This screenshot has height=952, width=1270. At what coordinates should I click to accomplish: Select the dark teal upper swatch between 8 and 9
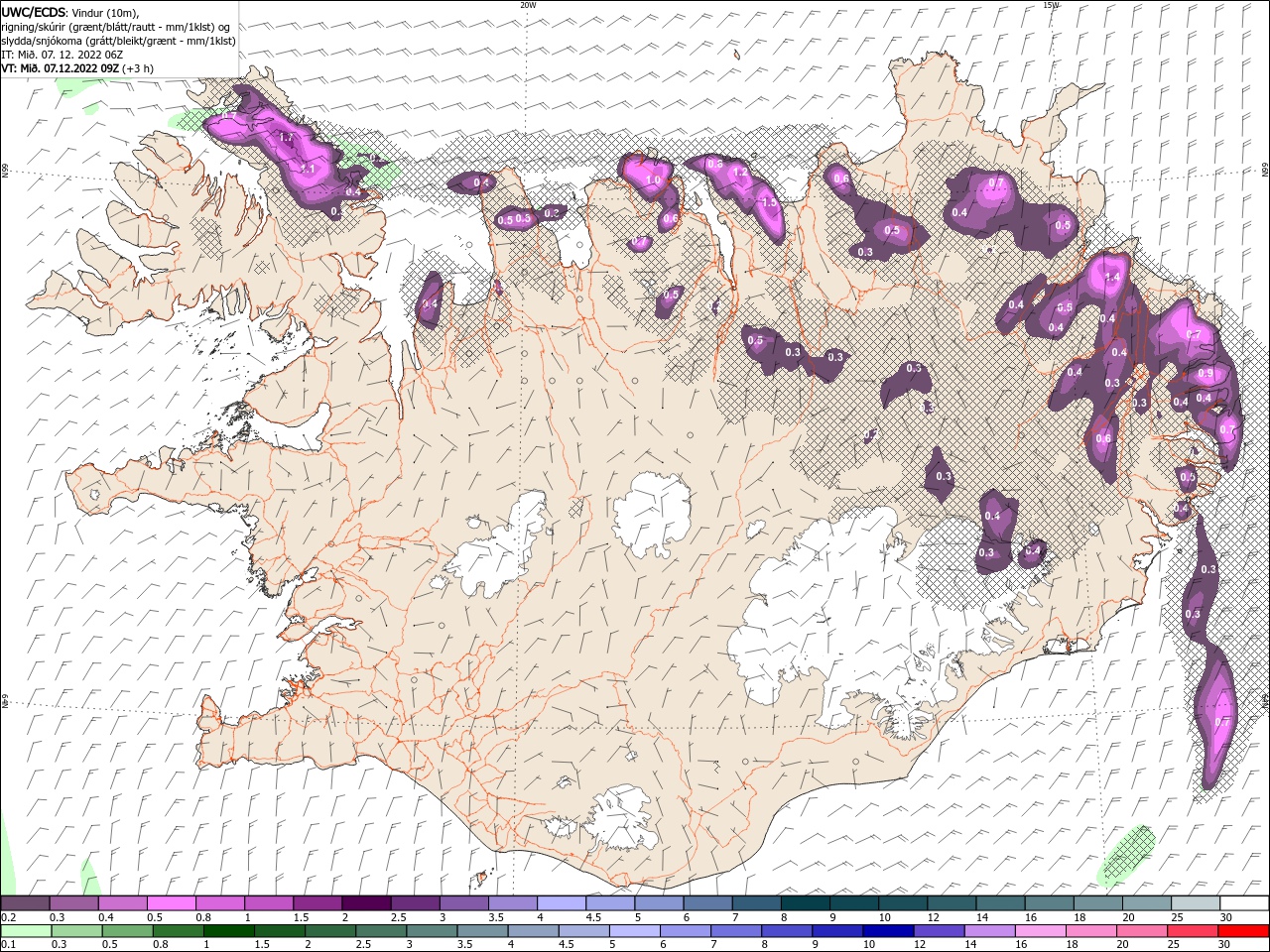(806, 903)
